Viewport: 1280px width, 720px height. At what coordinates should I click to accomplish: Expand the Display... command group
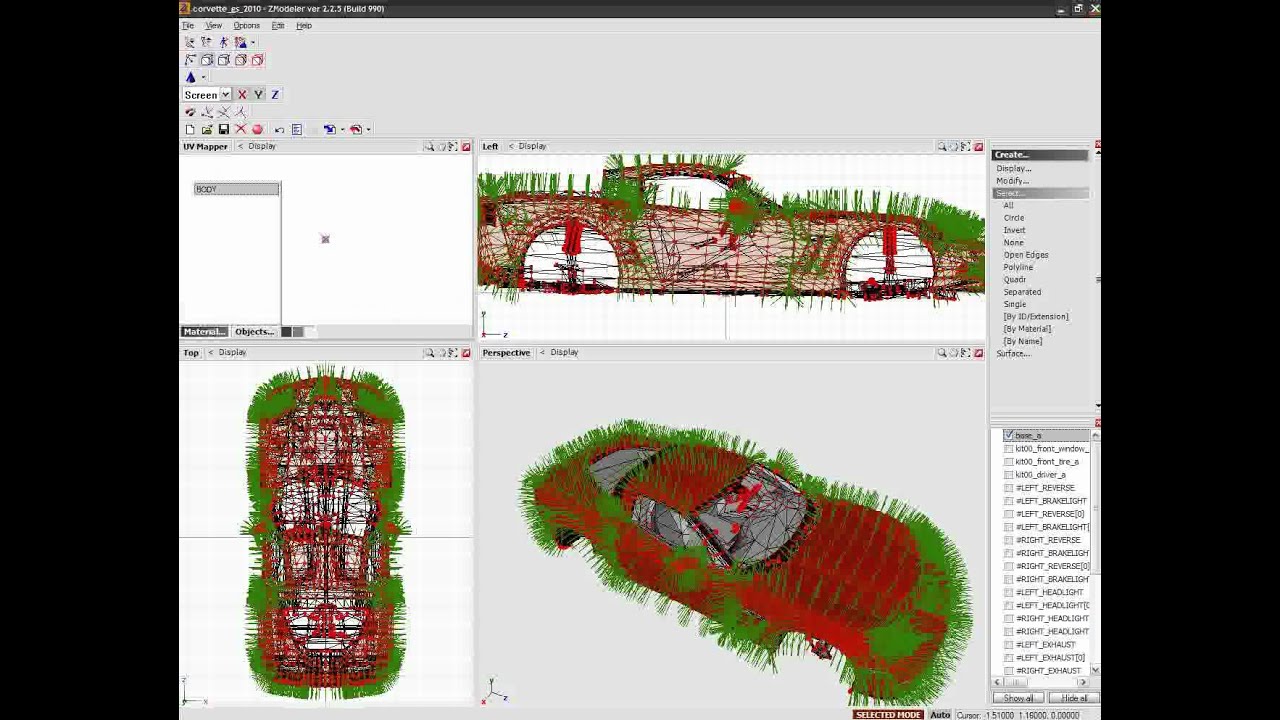click(1013, 169)
